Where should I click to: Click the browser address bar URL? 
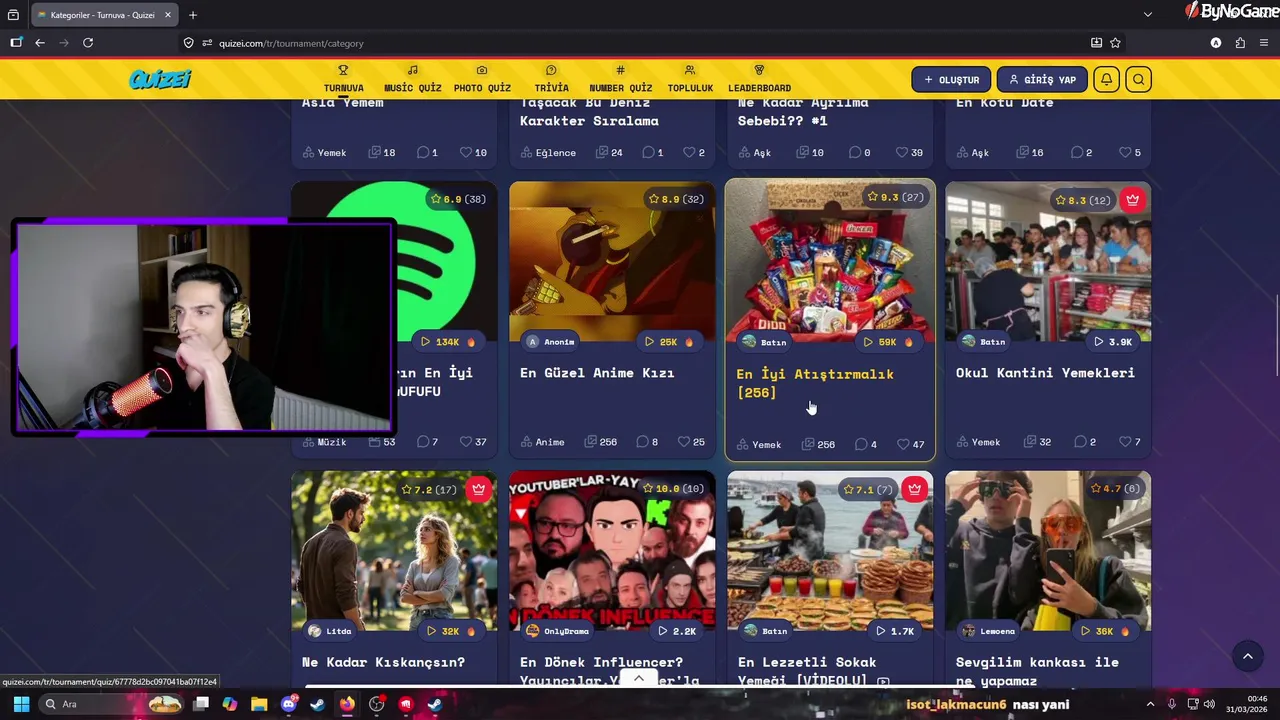click(x=291, y=43)
